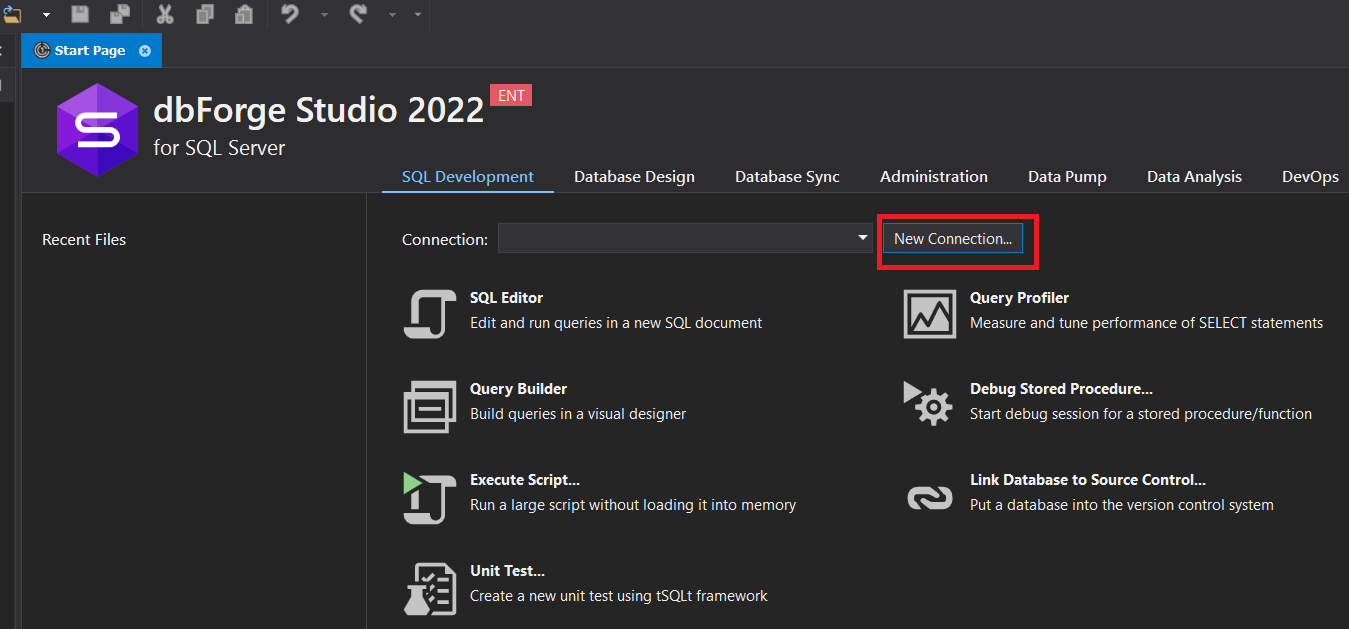The image size is (1349, 629).
Task: Click the Undo arrow icon
Action: coord(290,14)
